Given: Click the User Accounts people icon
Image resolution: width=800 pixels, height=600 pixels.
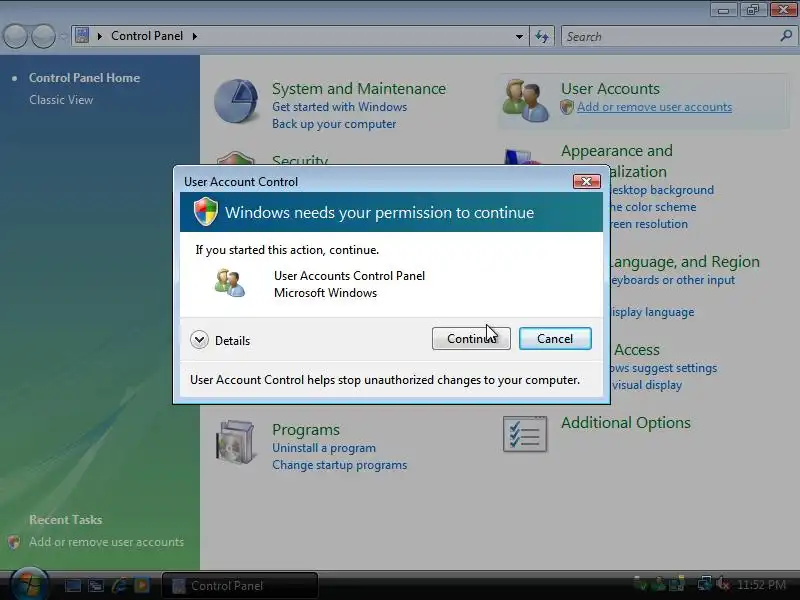Looking at the screenshot, I should pos(525,101).
